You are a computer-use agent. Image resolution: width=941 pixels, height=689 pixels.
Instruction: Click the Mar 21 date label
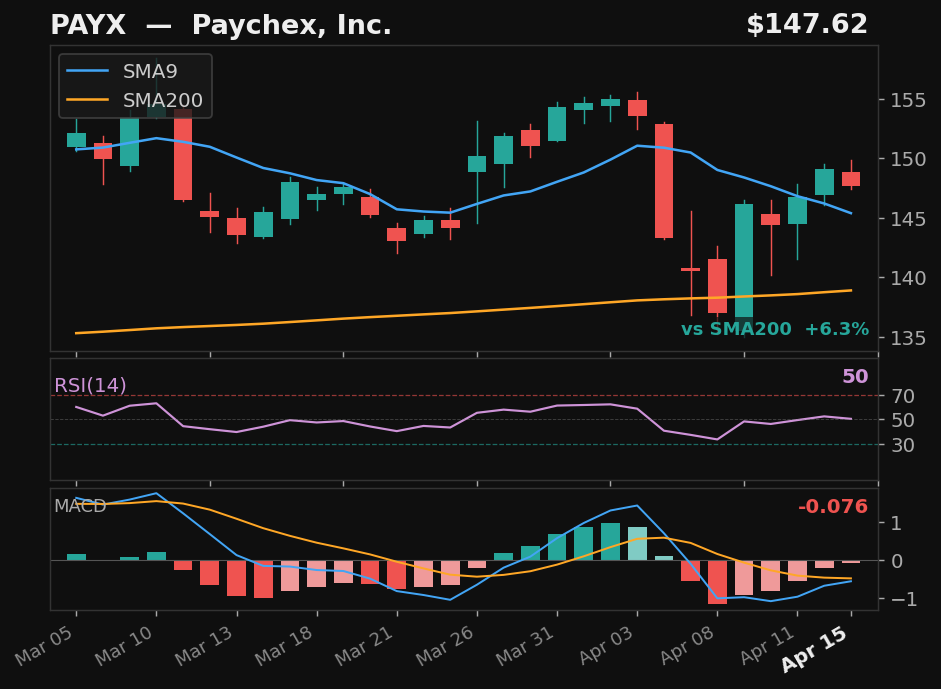pos(365,646)
